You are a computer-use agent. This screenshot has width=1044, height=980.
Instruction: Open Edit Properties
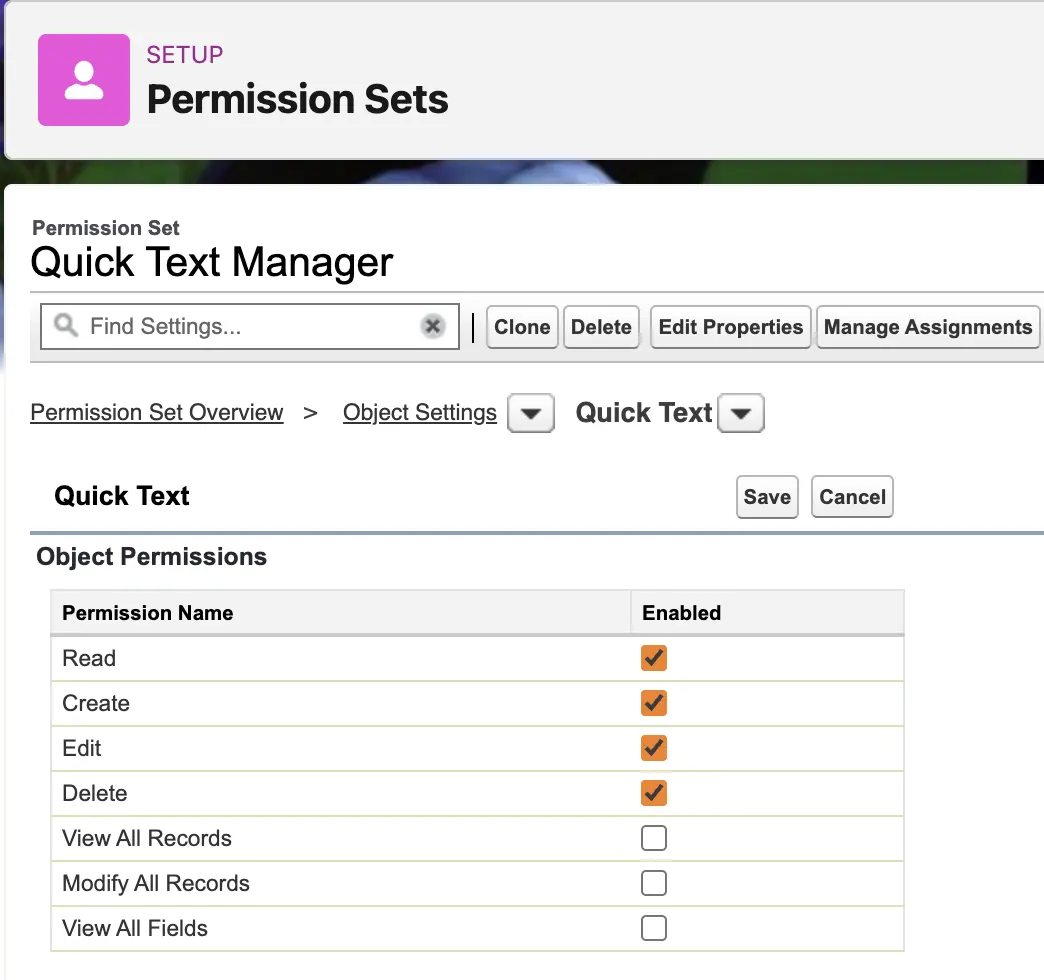(730, 327)
